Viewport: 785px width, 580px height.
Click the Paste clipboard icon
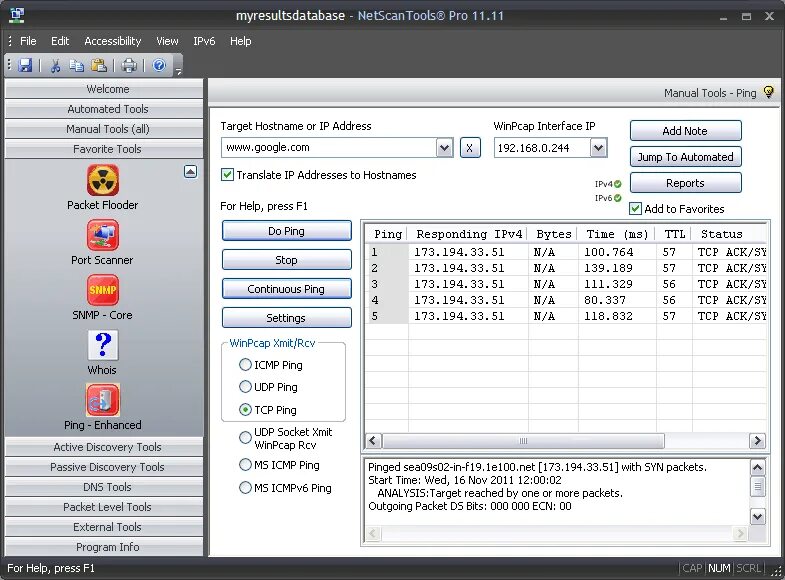99,65
